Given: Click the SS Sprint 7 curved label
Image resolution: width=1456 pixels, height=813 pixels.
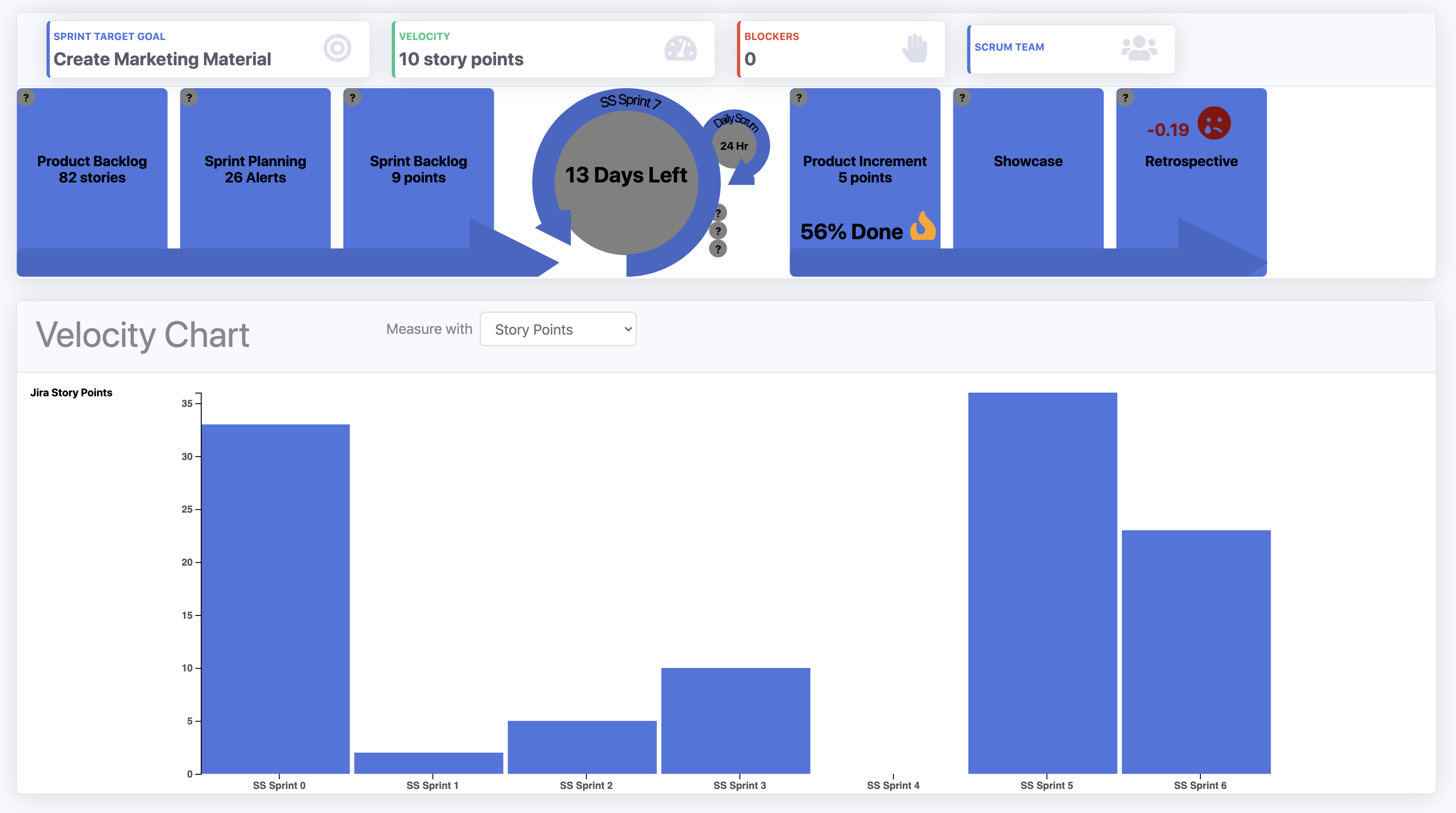Looking at the screenshot, I should (x=630, y=101).
